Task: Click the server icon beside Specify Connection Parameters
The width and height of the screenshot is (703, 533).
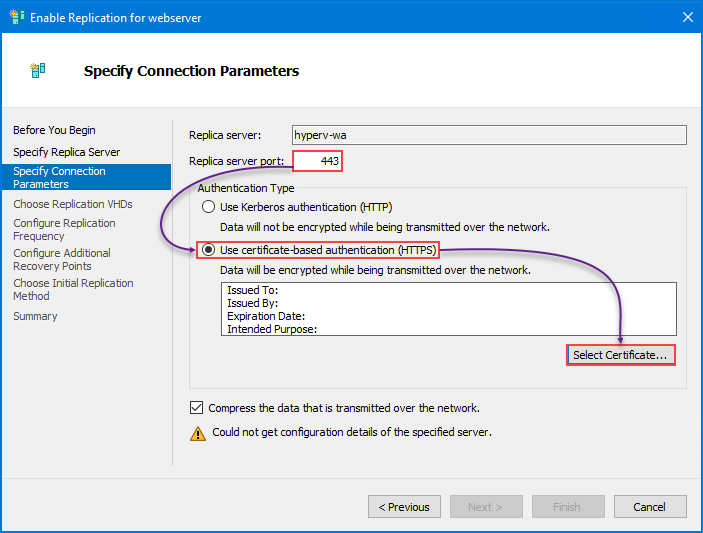Action: [38, 70]
